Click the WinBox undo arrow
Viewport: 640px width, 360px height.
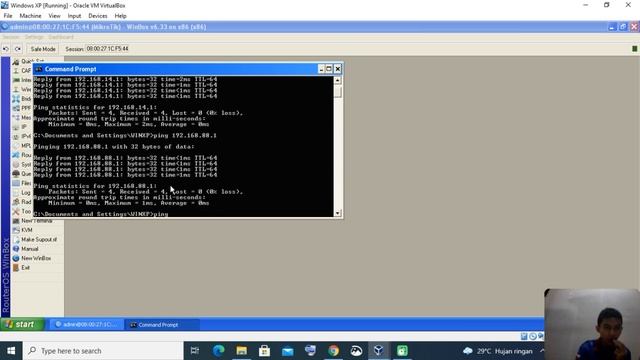[x=6, y=49]
